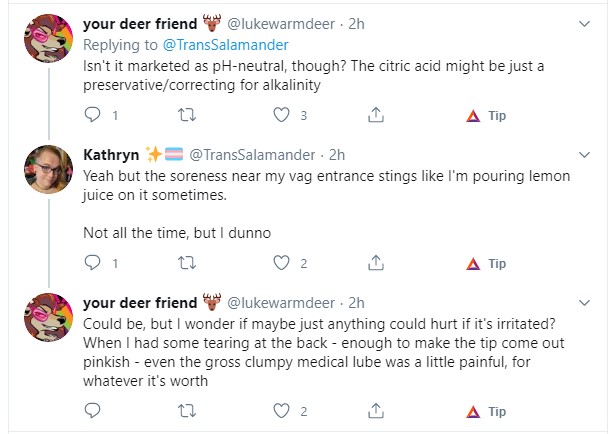Open @lukewarmdeer handle on first tweet
Viewport: 616px width, 434px height.
(x=281, y=24)
